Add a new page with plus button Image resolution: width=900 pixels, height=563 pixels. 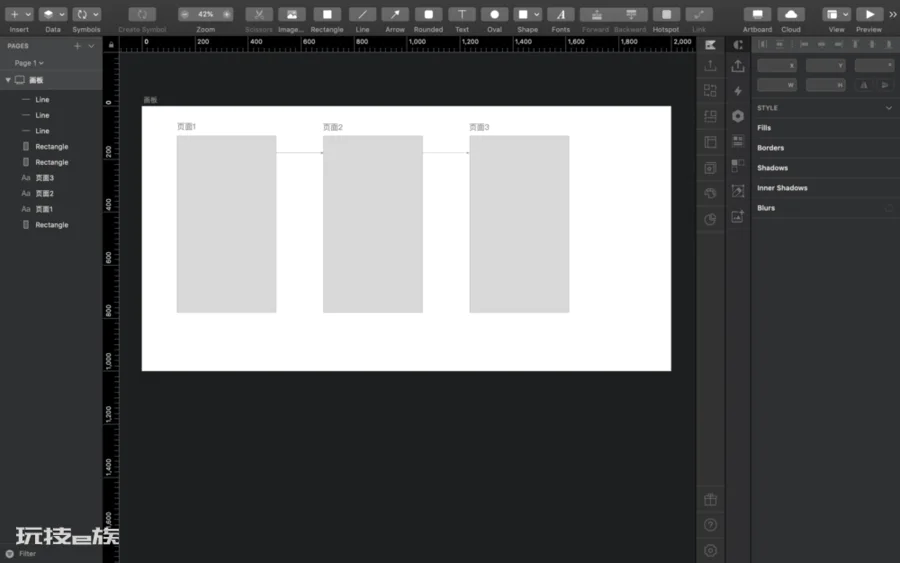pos(77,46)
